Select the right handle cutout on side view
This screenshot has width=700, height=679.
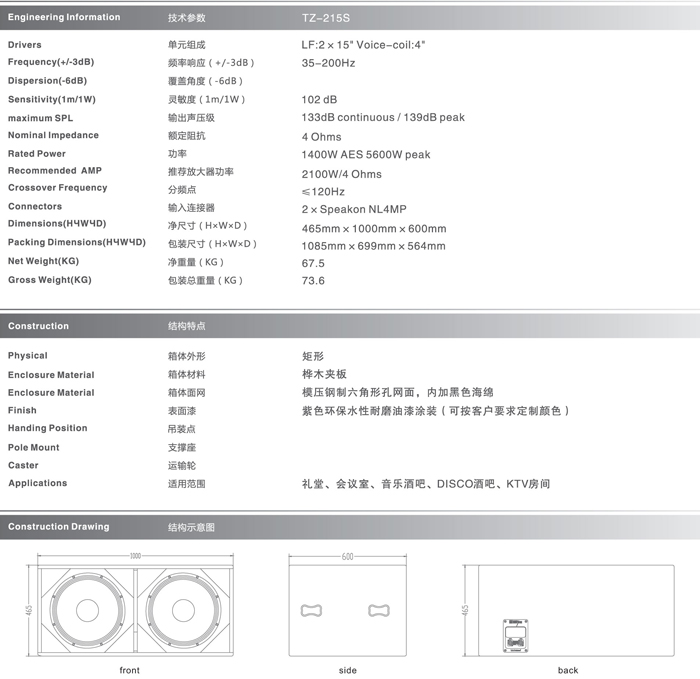tap(378, 610)
